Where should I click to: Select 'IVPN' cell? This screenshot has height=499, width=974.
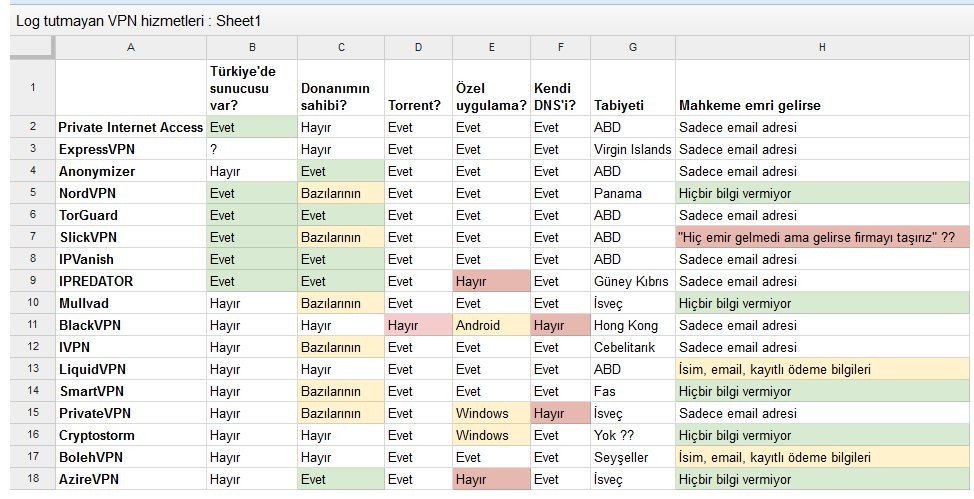[130, 347]
